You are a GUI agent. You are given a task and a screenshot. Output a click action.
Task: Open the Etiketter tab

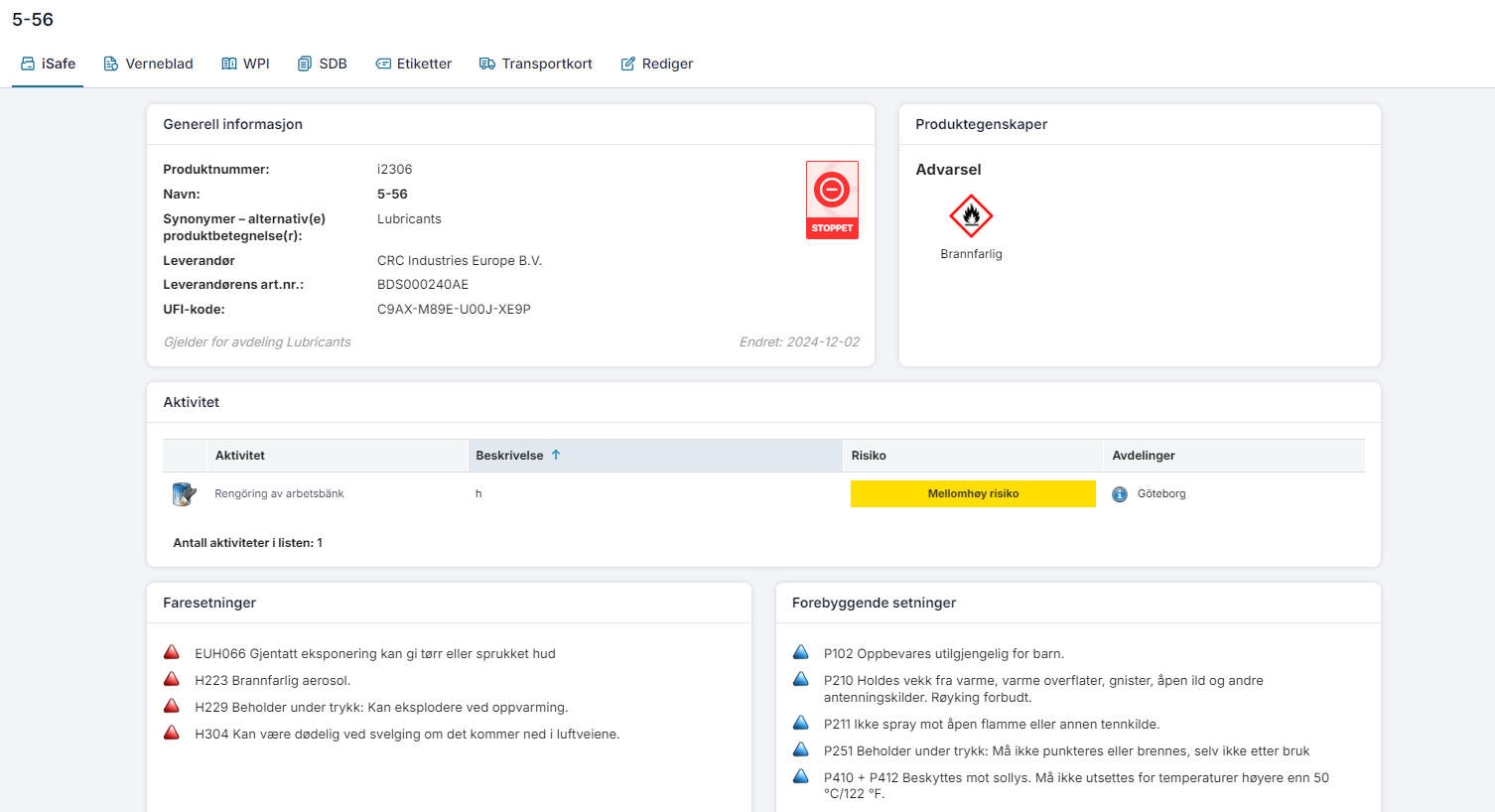413,64
